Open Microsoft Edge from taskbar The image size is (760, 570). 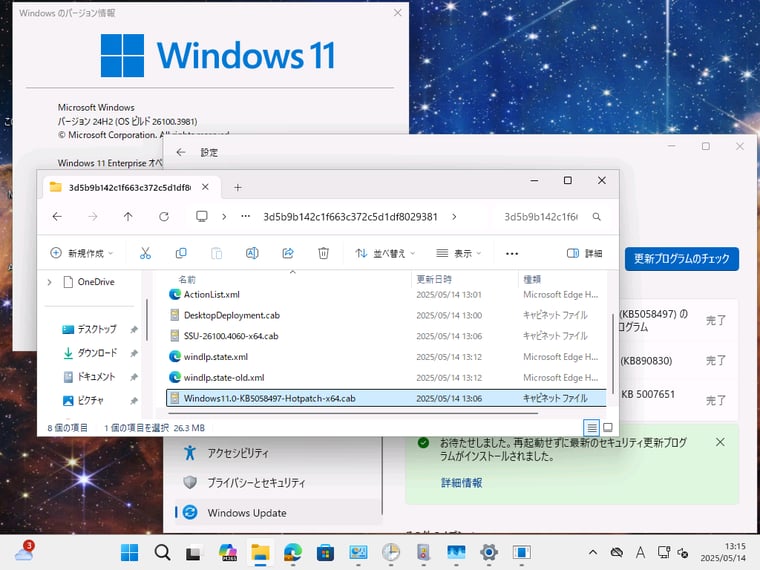(x=293, y=552)
